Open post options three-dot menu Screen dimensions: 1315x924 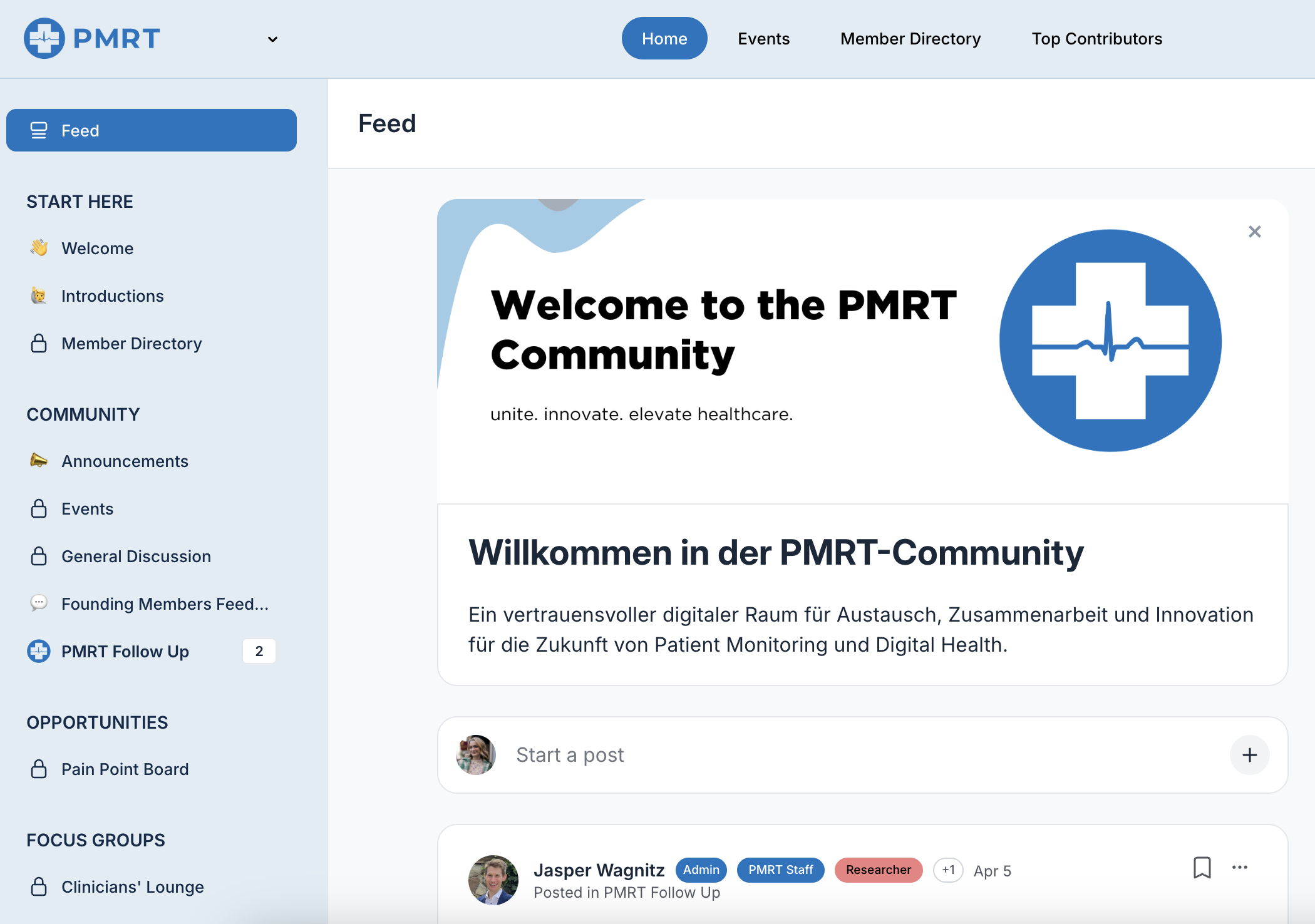click(1240, 868)
